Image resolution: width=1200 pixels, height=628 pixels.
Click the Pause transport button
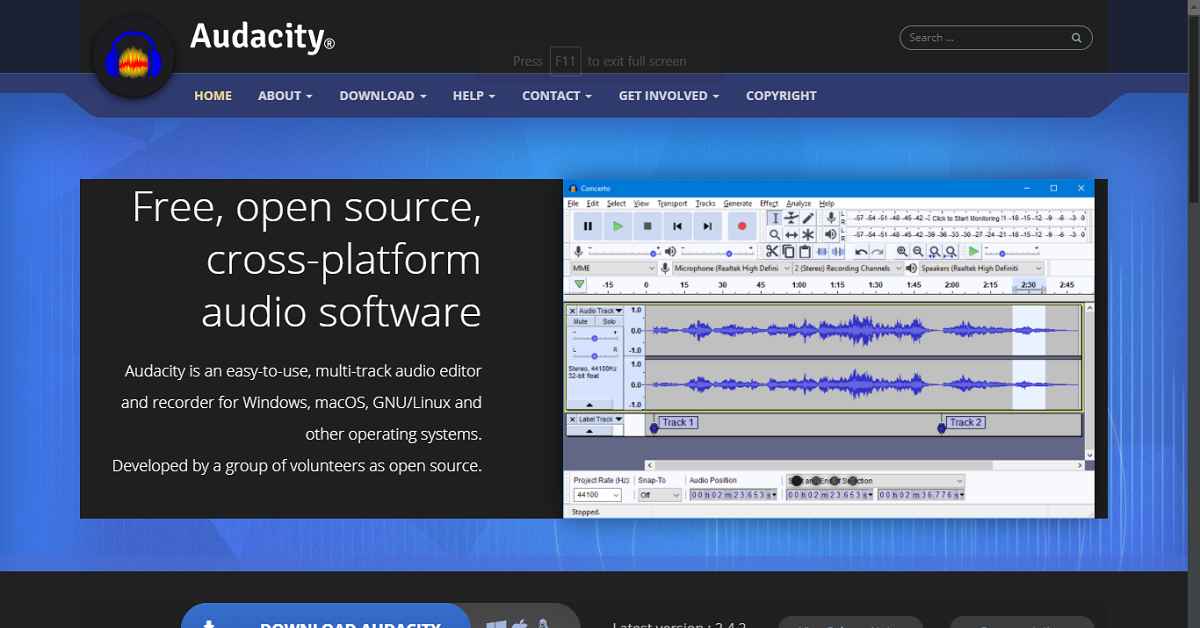(x=588, y=227)
